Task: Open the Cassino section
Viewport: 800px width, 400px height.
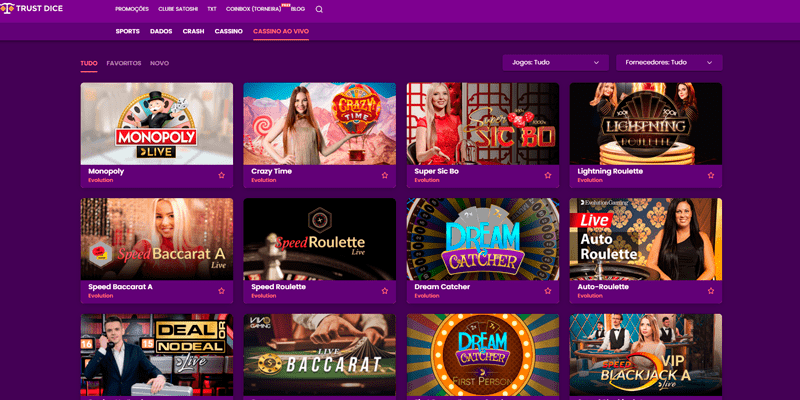Action: click(229, 31)
